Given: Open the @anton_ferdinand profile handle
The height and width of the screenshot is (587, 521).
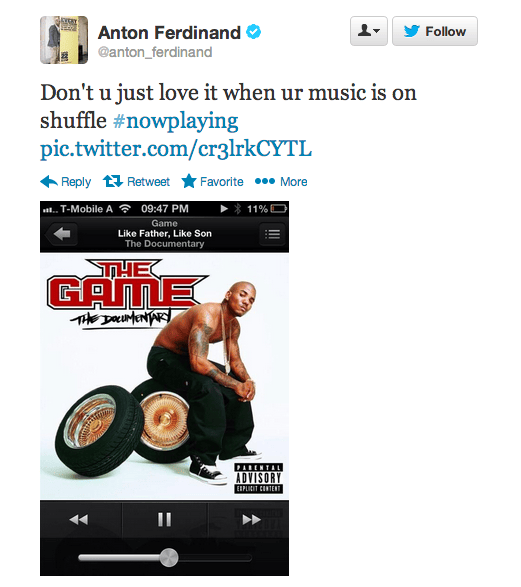Looking at the screenshot, I should click(x=155, y=52).
